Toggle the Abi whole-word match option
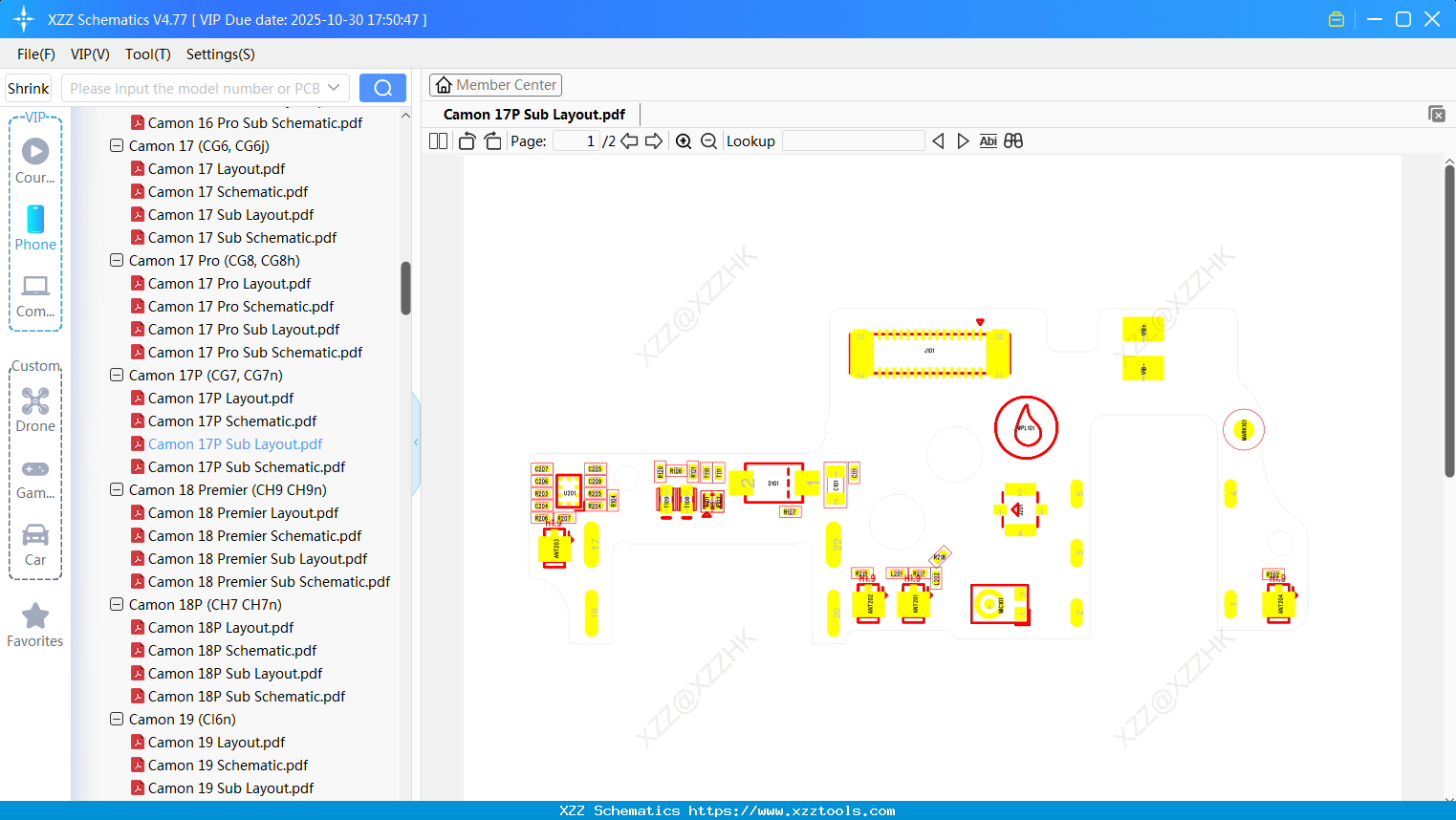 (989, 141)
